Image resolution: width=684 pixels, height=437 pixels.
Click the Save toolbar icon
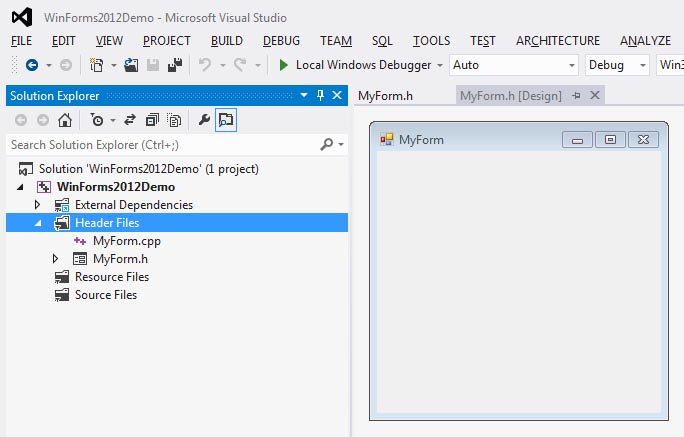(153, 65)
